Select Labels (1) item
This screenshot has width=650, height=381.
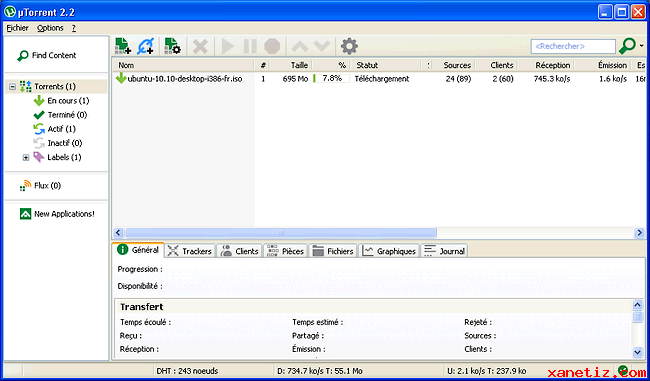click(57, 157)
